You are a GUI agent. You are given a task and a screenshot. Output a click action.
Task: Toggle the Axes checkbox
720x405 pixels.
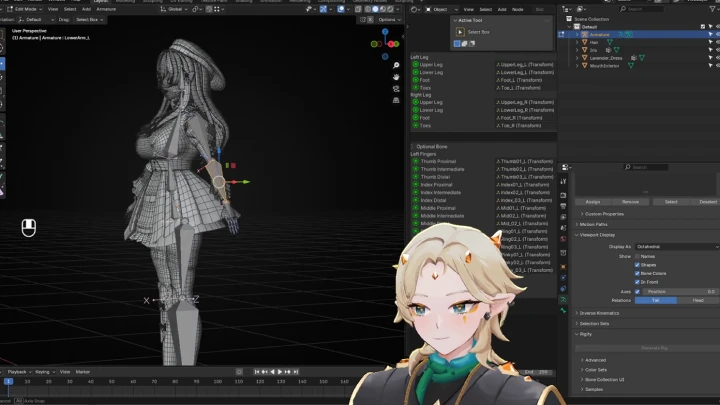point(637,292)
